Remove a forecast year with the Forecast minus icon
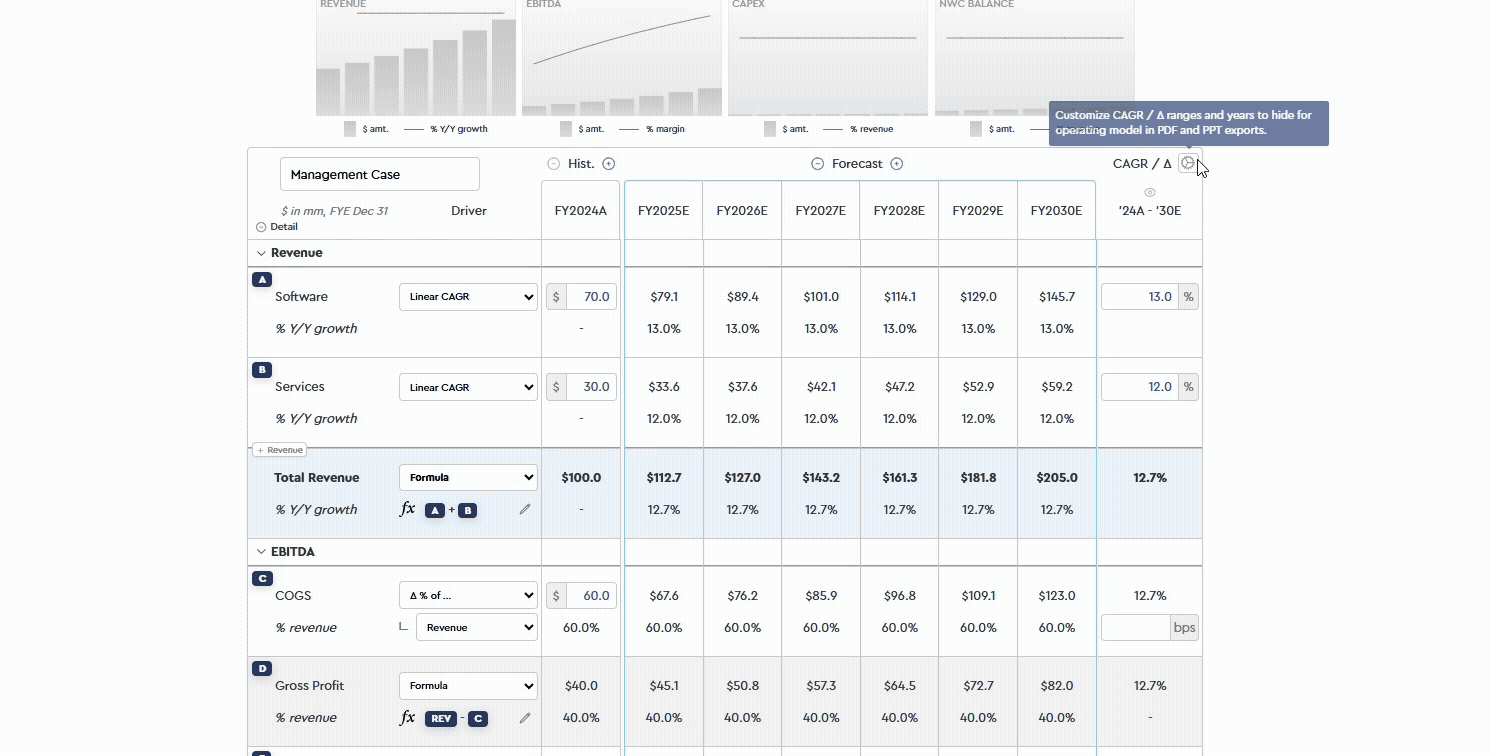This screenshot has height=756, width=1490. (817, 163)
